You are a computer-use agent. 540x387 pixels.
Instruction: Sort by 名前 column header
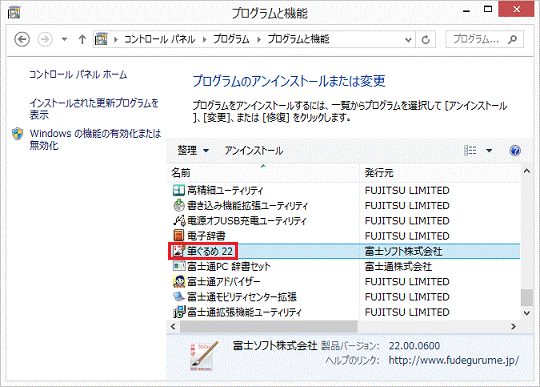point(263,173)
